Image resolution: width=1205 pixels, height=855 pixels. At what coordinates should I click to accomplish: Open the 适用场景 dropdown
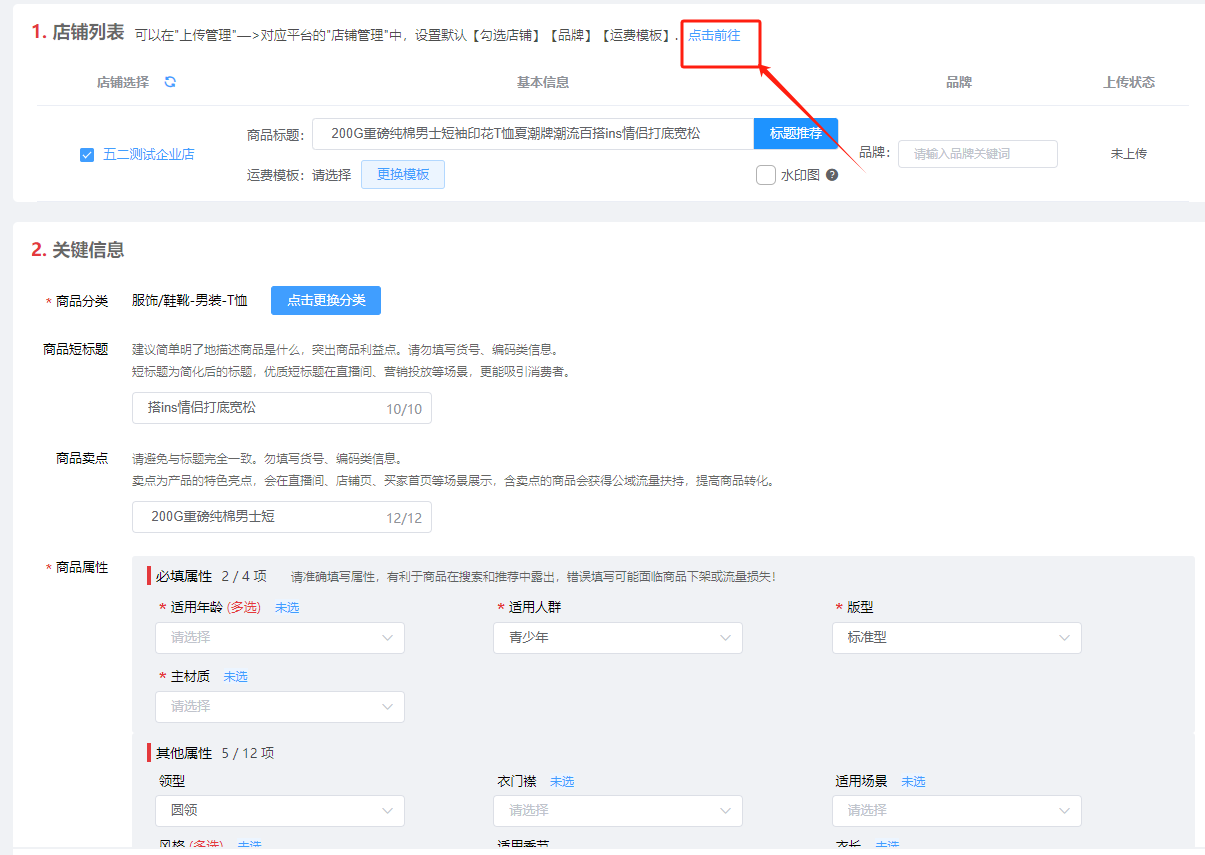(x=957, y=811)
